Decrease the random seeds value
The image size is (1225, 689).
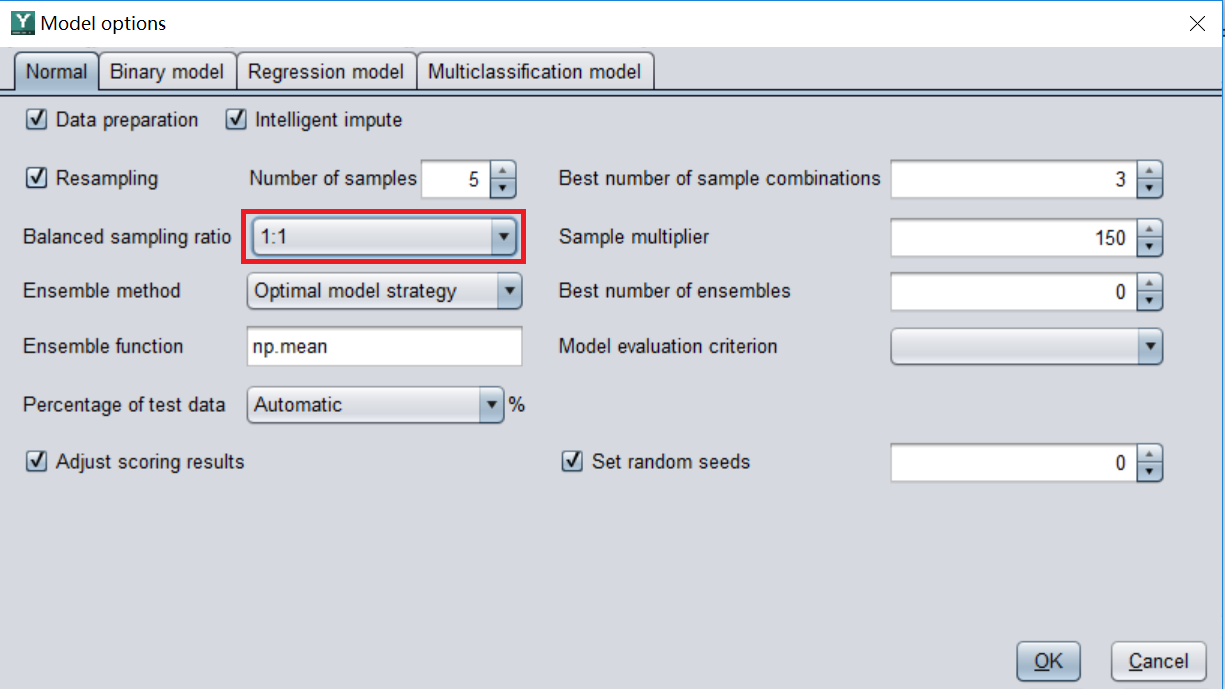pos(1151,471)
